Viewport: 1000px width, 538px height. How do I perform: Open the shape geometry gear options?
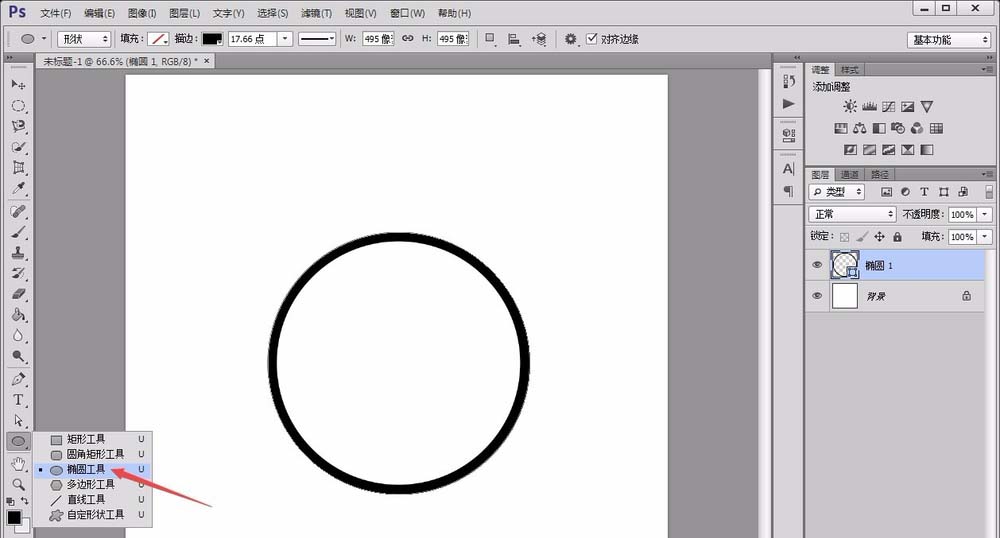pos(571,39)
